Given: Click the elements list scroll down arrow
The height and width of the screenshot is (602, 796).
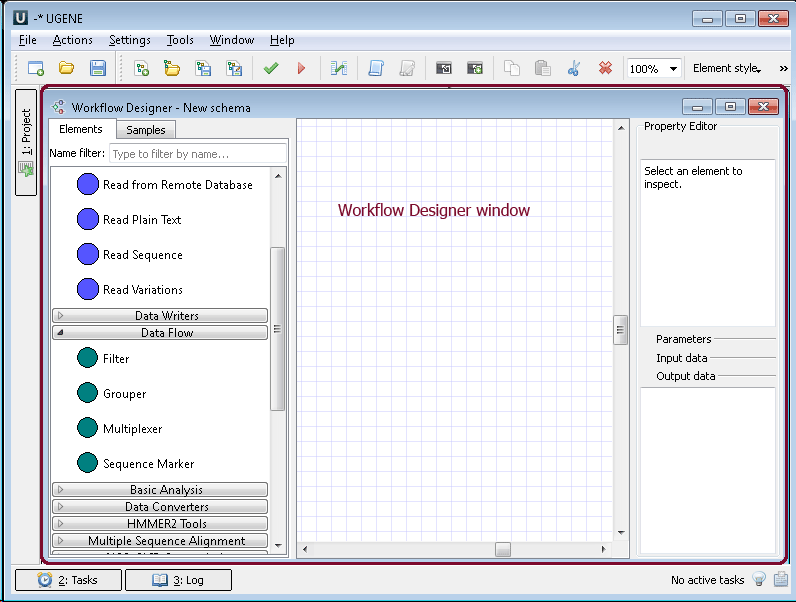Looking at the screenshot, I should [278, 546].
